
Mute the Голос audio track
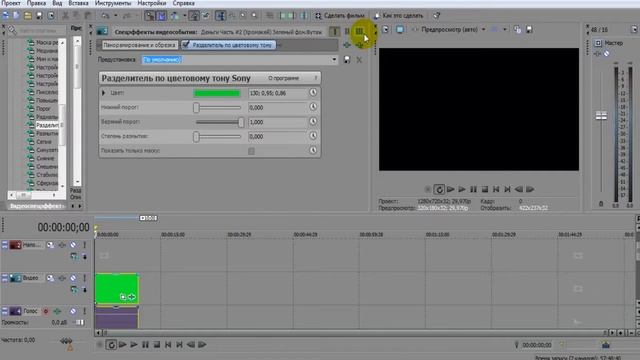coord(73,311)
